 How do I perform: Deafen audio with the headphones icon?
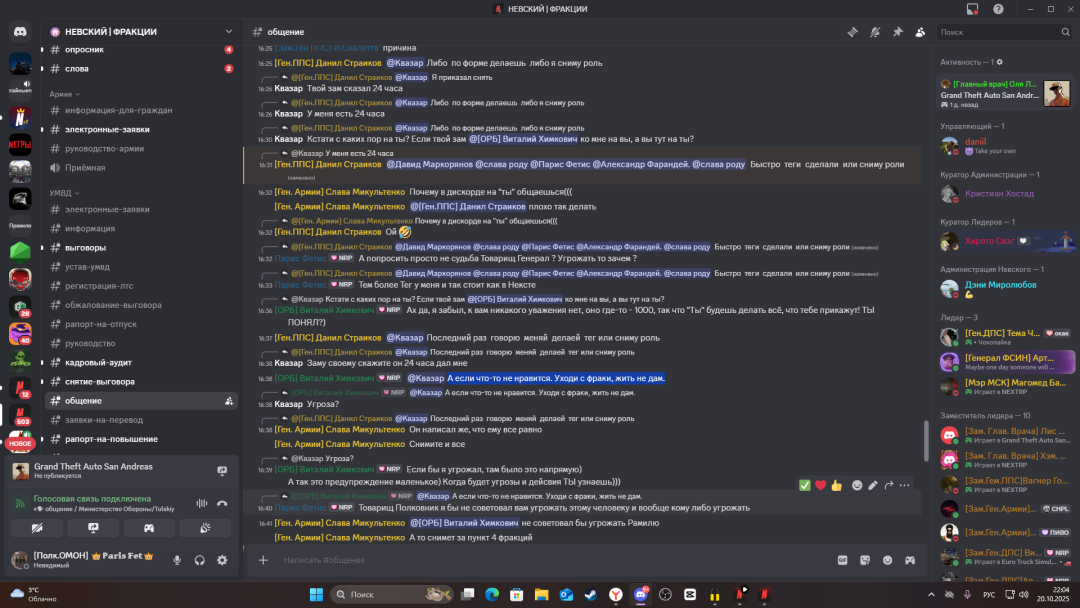[x=200, y=561]
